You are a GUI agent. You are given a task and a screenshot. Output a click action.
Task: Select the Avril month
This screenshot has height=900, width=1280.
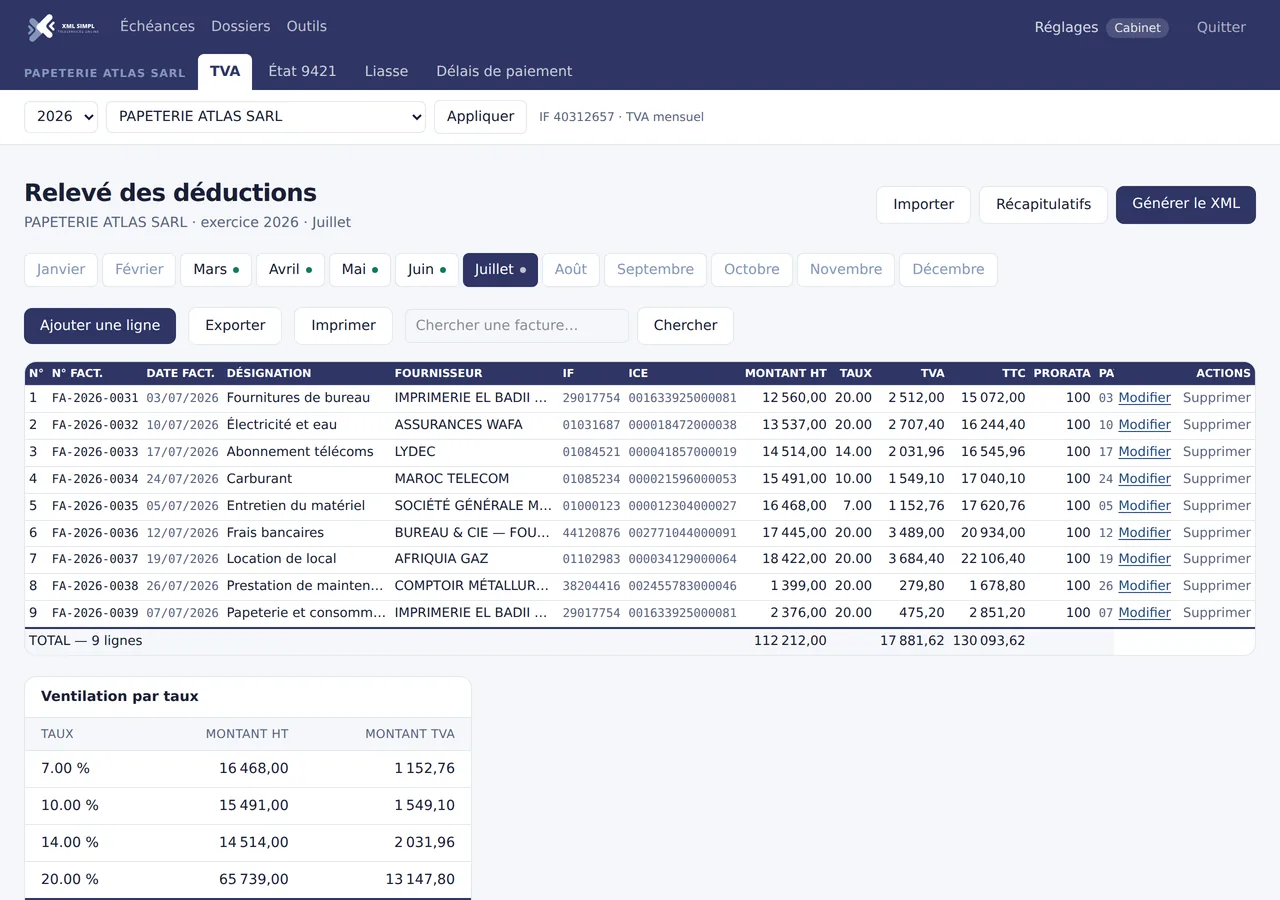(290, 270)
